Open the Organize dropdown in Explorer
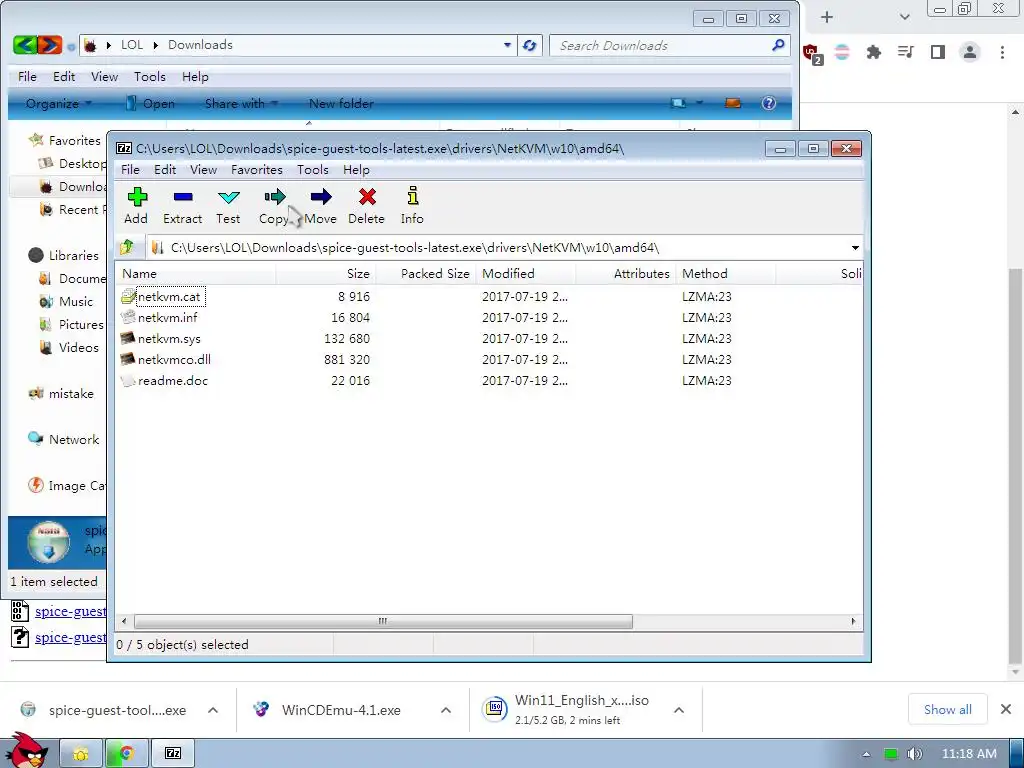Screen dimensions: 1024x768 coord(58,103)
